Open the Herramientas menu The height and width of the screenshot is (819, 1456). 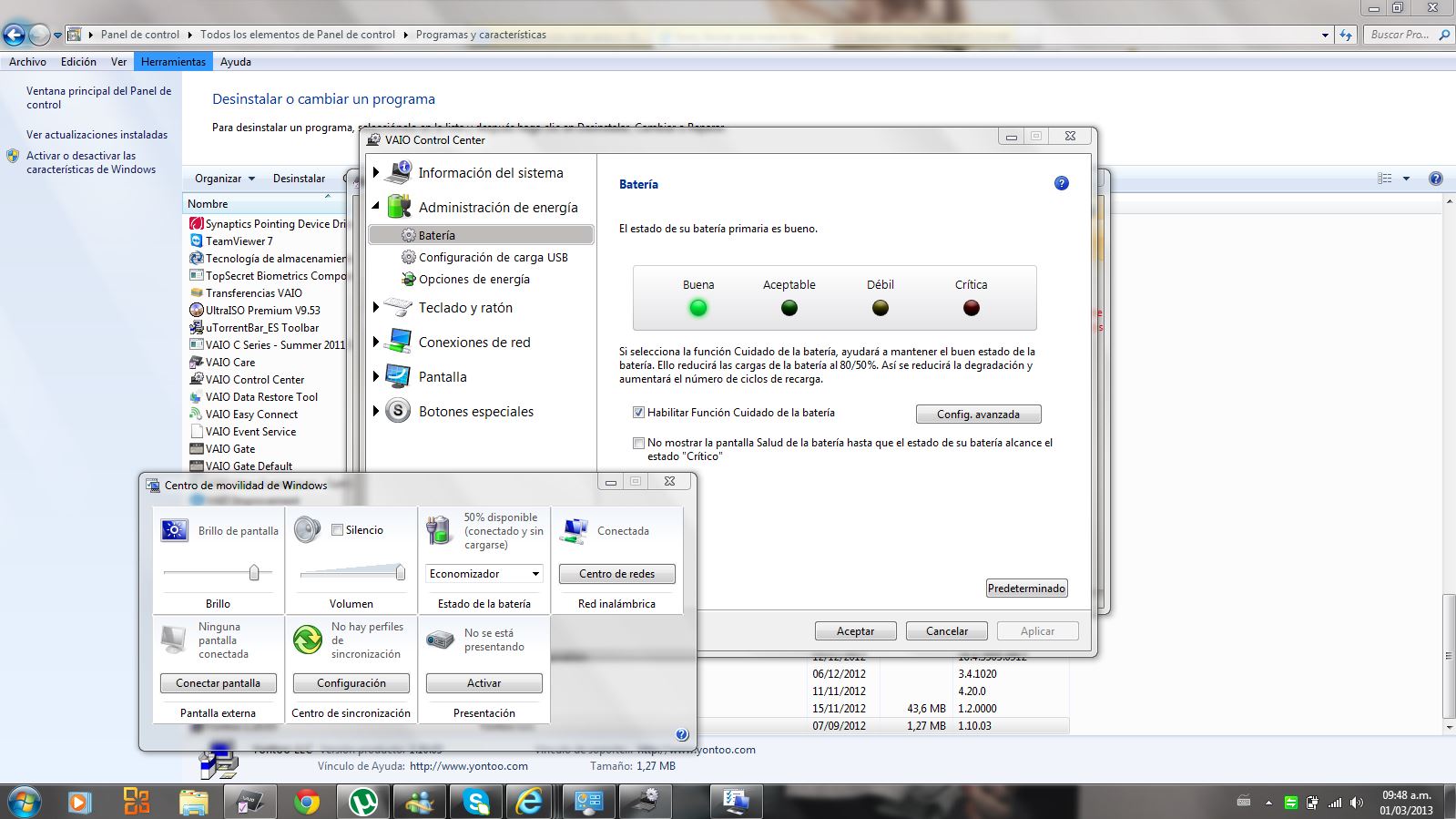pos(173,62)
